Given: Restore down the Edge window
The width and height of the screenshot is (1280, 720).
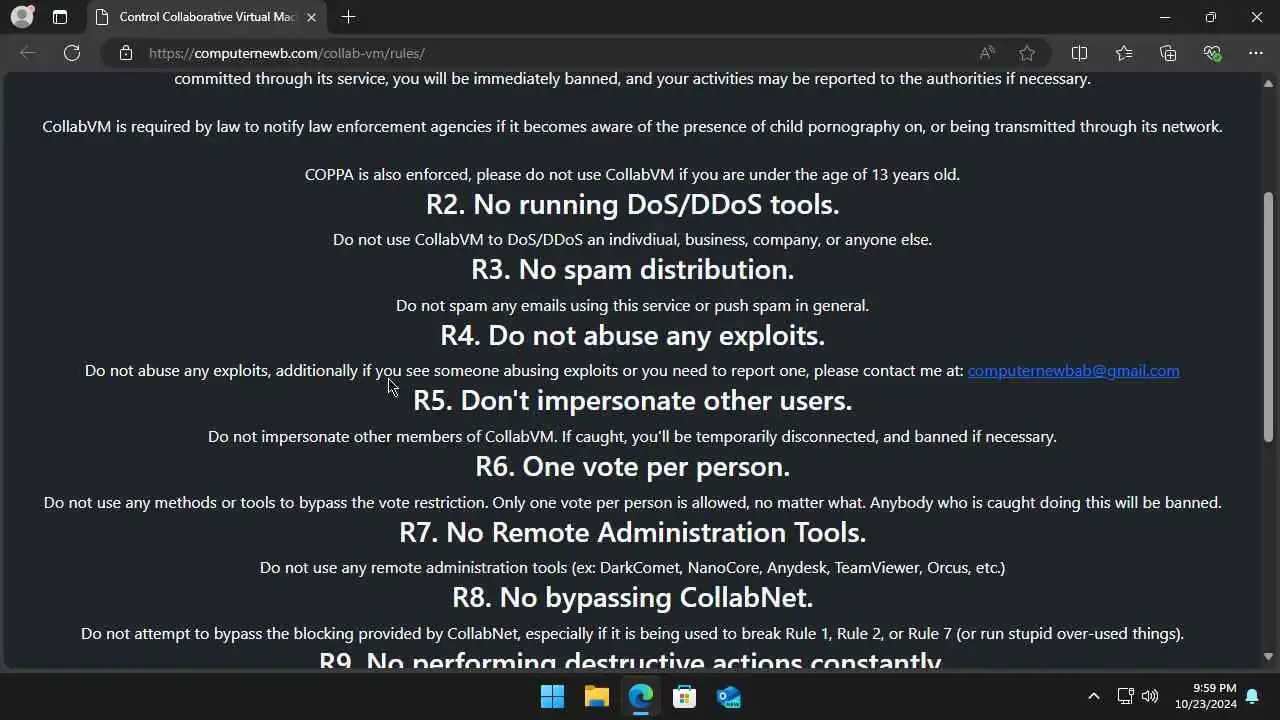Looking at the screenshot, I should click(1211, 17).
